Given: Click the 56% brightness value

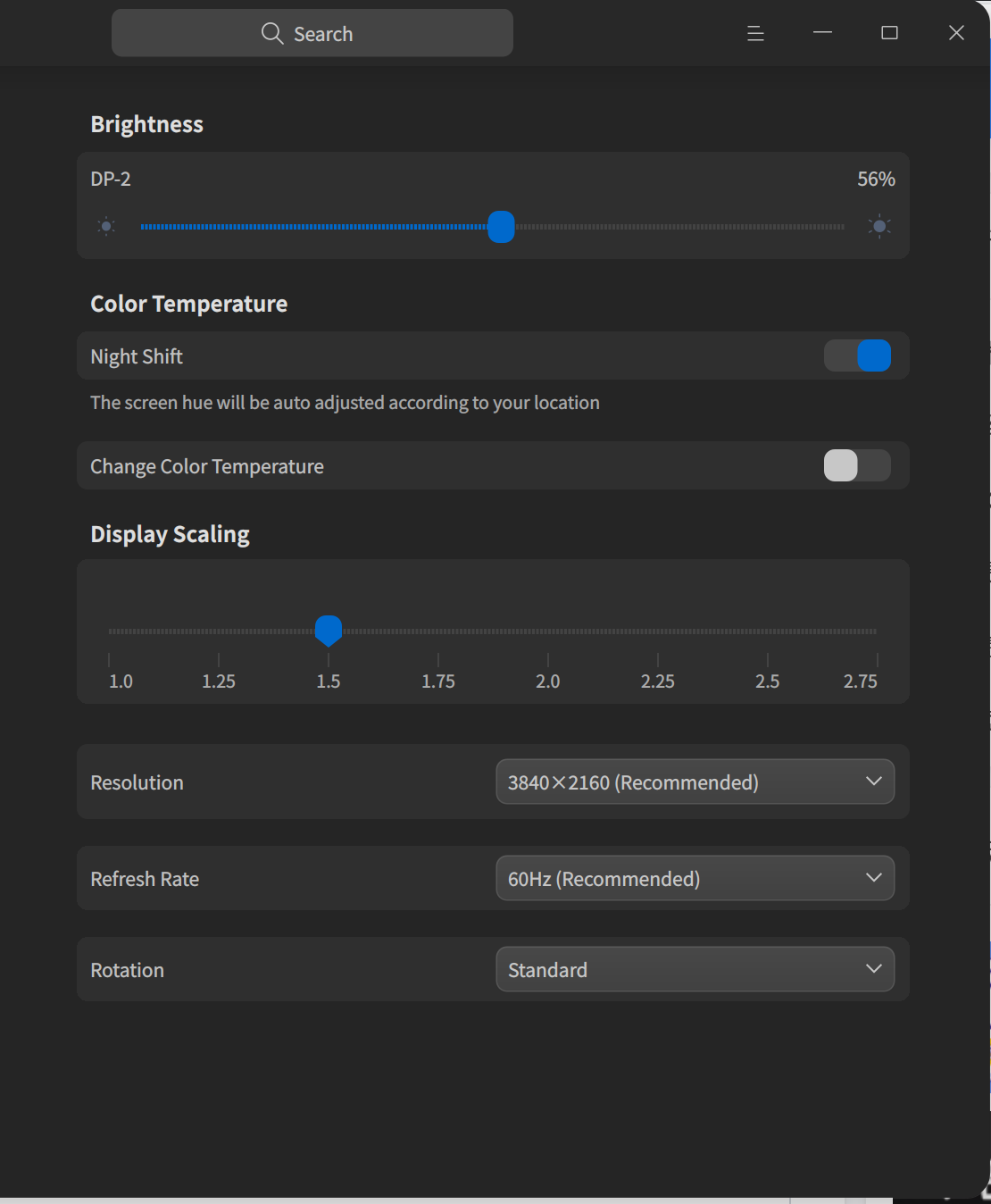Looking at the screenshot, I should pos(876,180).
